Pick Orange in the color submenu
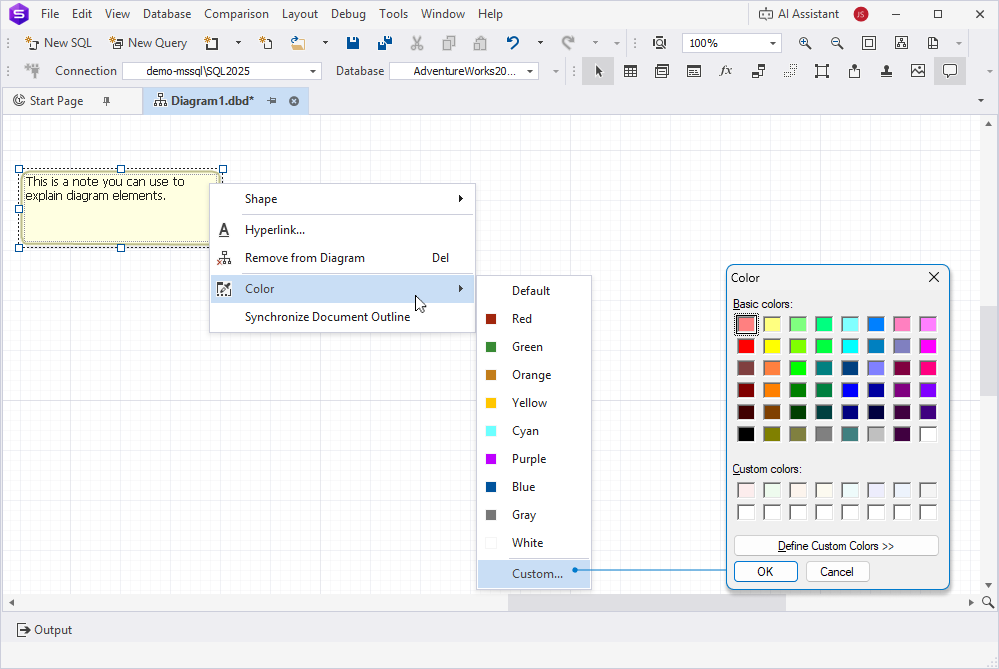This screenshot has width=999, height=669. pyautogui.click(x=534, y=375)
